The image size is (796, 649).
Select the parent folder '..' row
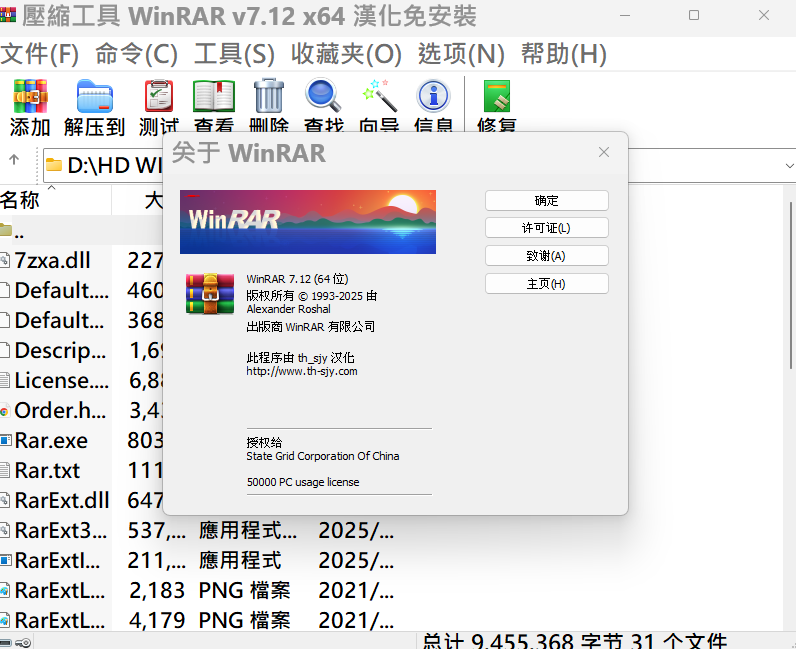click(x=81, y=231)
